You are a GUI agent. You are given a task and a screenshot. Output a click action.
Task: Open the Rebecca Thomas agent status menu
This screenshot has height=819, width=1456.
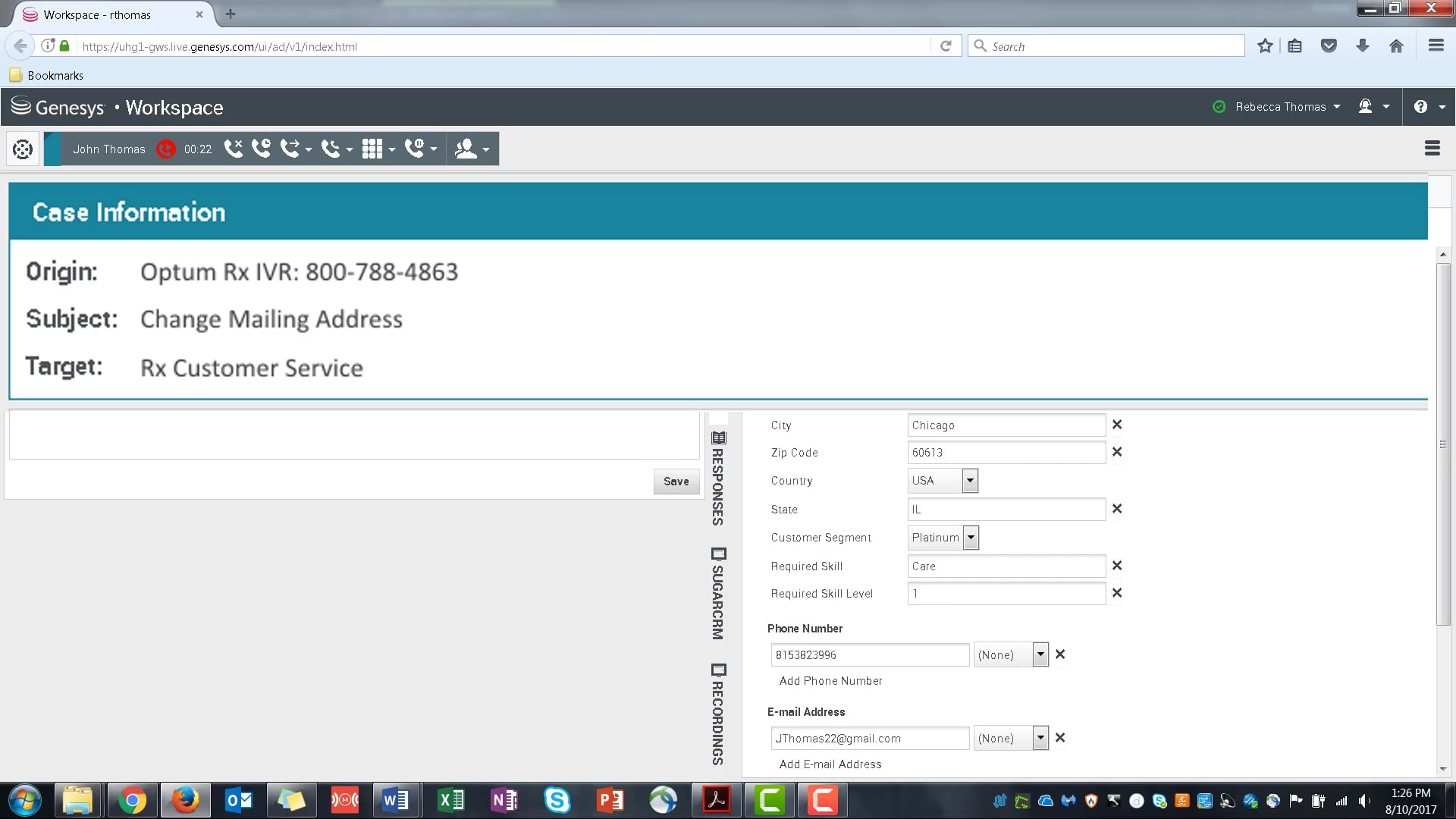(1281, 107)
